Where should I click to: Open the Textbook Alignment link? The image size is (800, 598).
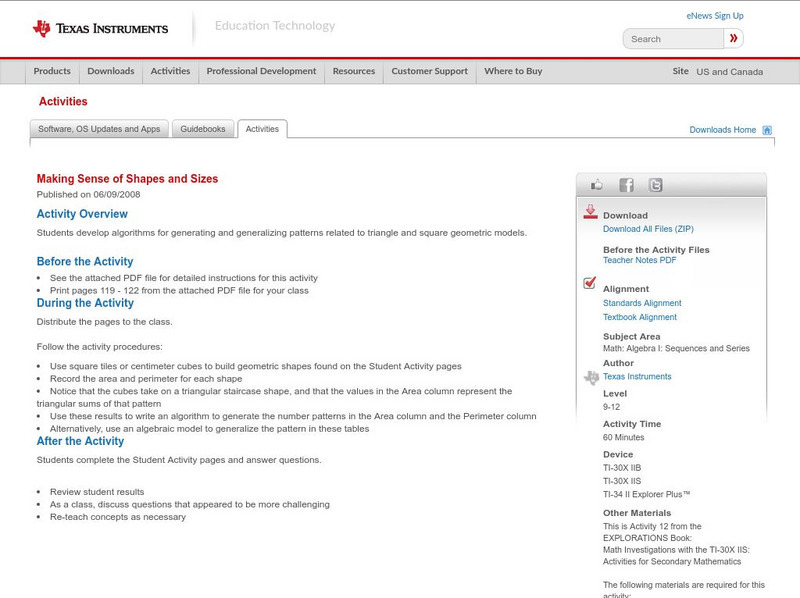pyautogui.click(x=640, y=317)
